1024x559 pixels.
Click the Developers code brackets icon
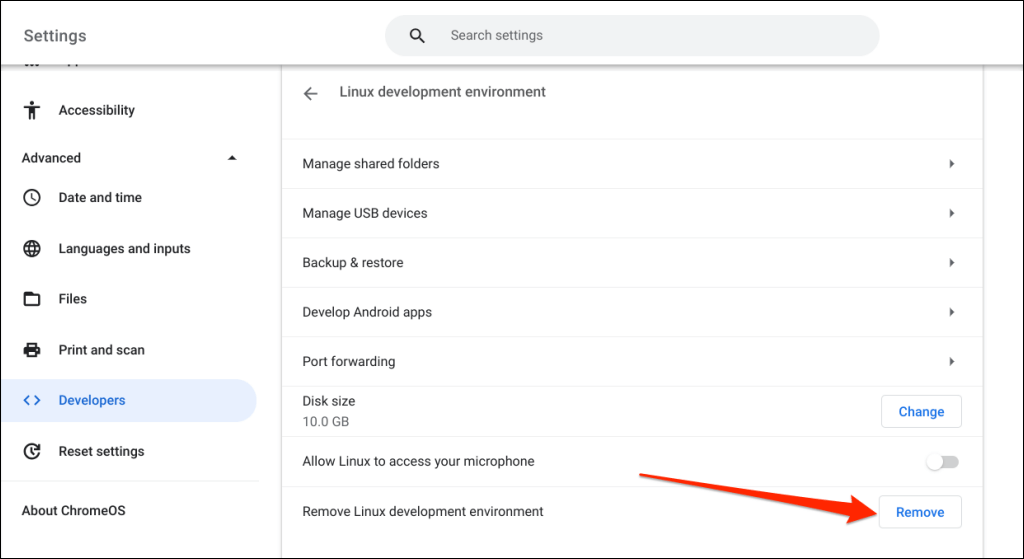pos(32,400)
